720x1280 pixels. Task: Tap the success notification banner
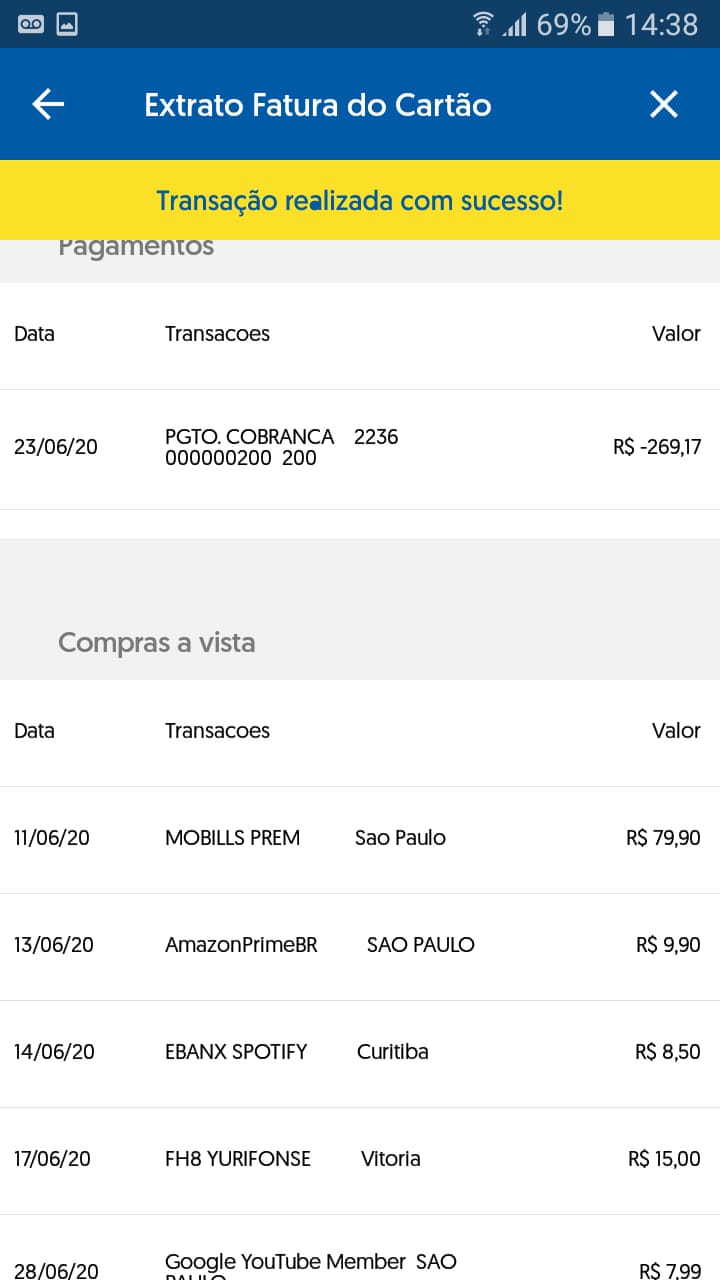click(x=360, y=200)
